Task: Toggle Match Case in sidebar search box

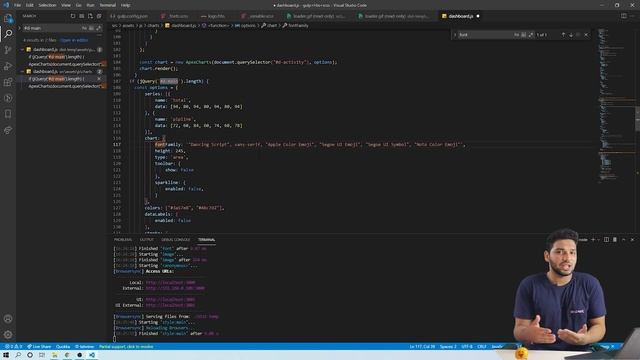Action: (x=84, y=28)
